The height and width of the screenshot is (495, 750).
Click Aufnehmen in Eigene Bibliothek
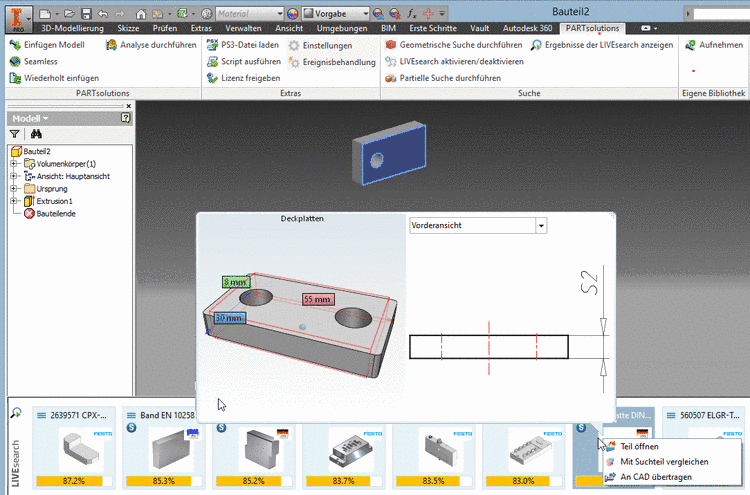point(714,45)
